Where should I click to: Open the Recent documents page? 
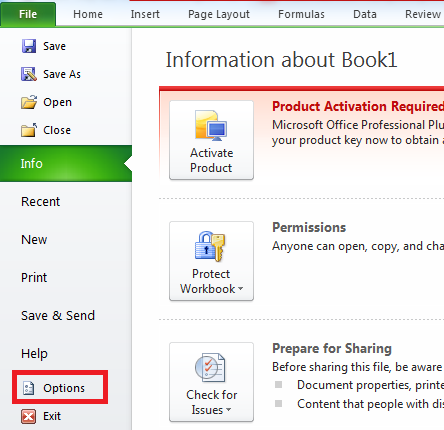(40, 202)
